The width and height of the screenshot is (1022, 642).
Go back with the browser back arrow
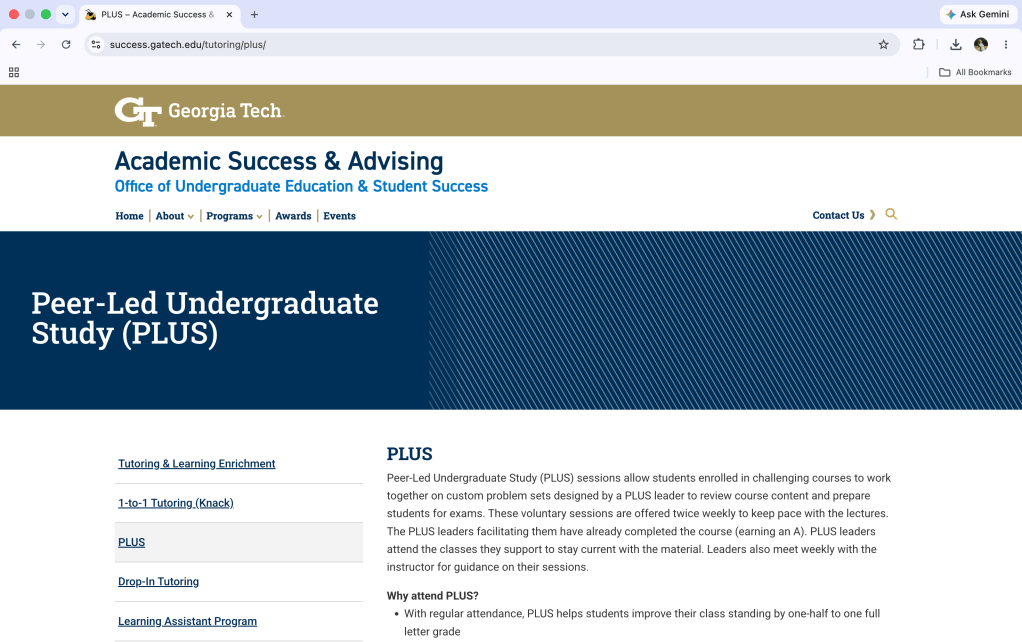point(16,44)
